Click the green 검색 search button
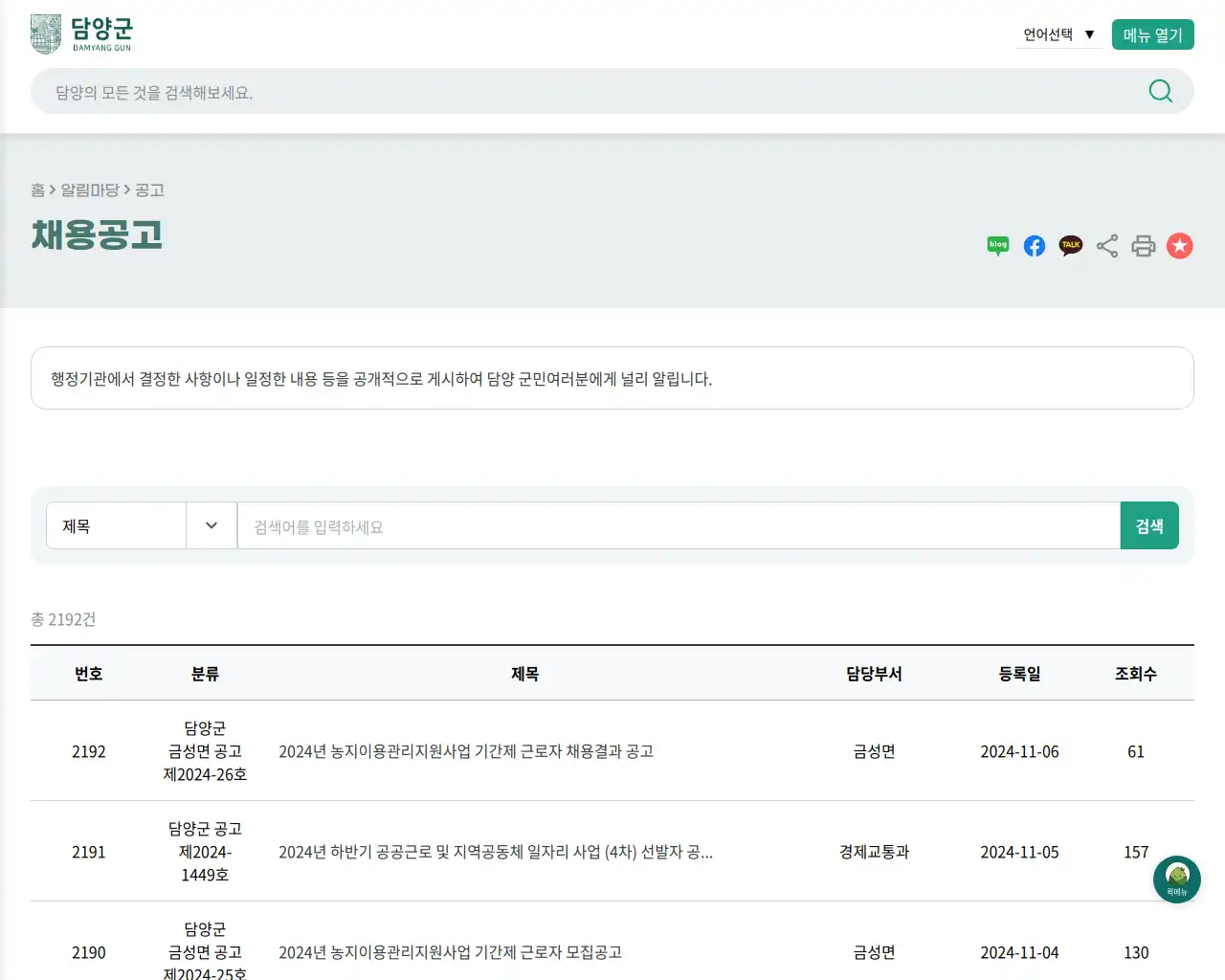This screenshot has height=980, width=1225. pos(1149,525)
